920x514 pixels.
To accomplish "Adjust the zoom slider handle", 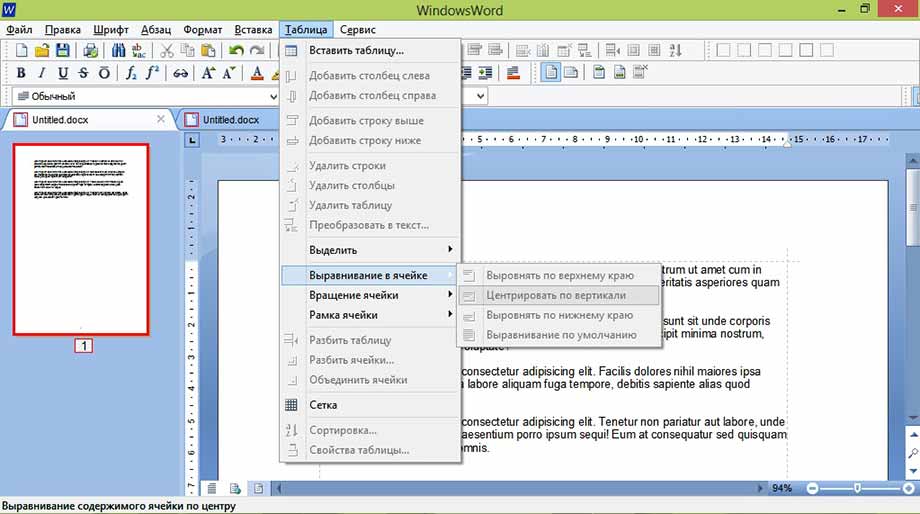I will click(857, 488).
